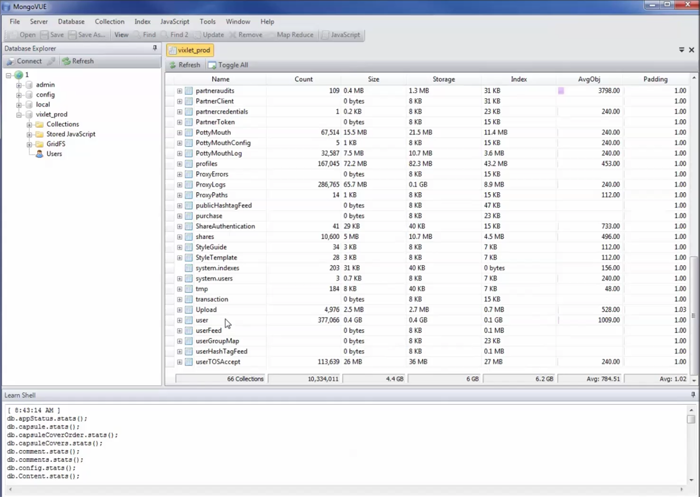
Task: Click the ProxyLogs collection icon
Action: tap(189, 185)
